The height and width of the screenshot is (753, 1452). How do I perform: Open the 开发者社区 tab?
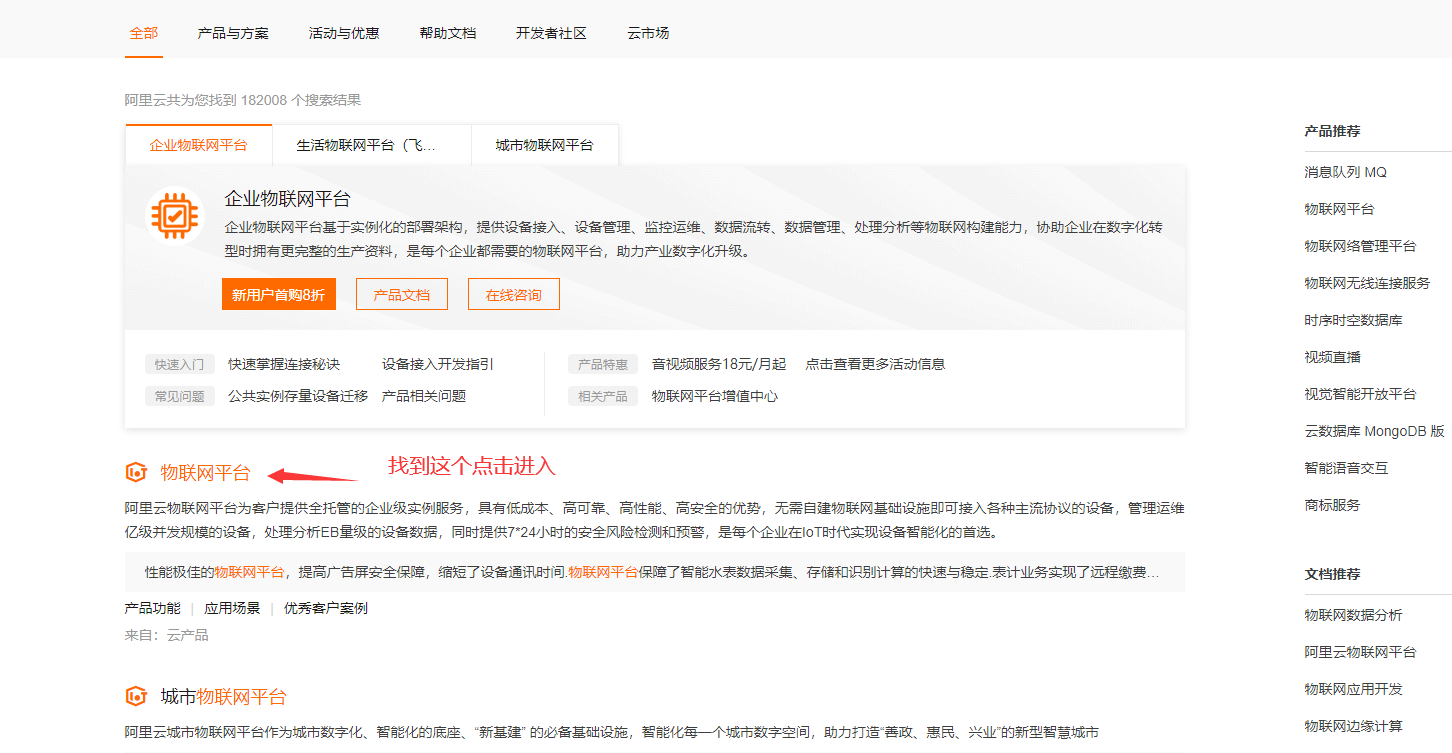point(551,33)
